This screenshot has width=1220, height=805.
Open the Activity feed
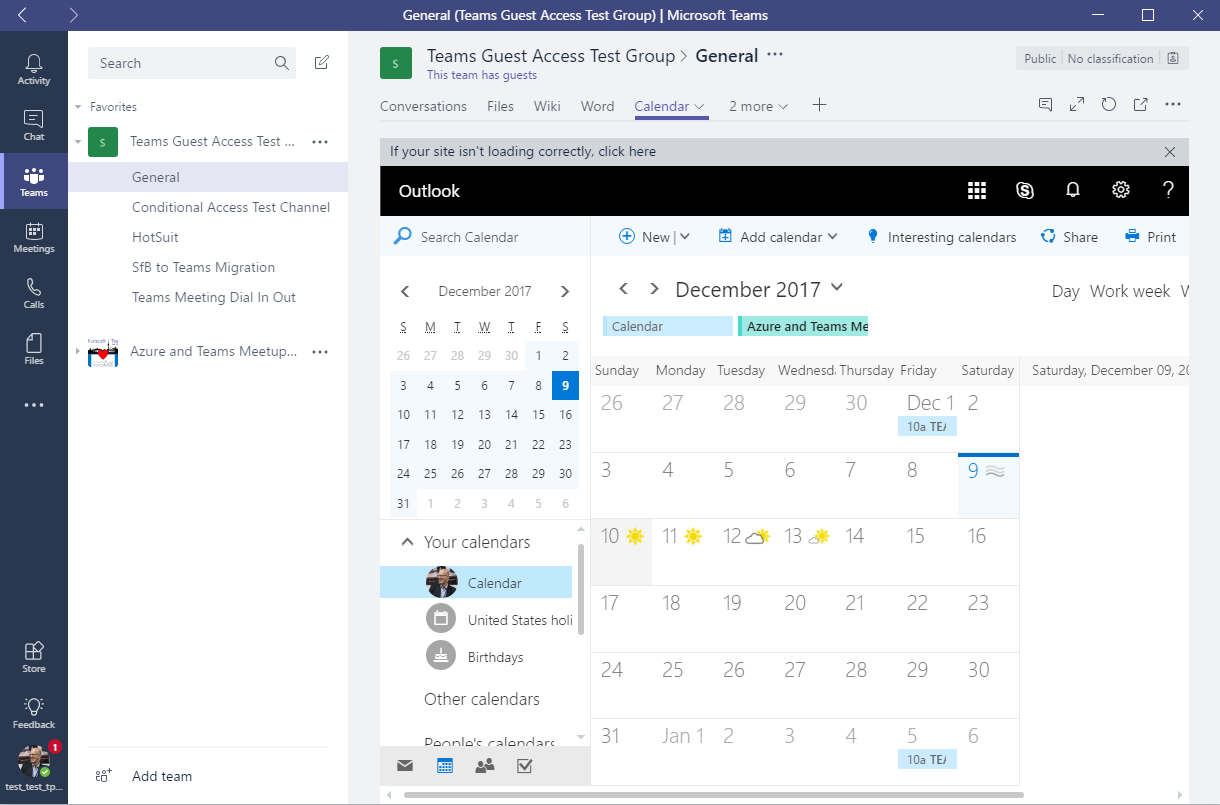(x=34, y=69)
